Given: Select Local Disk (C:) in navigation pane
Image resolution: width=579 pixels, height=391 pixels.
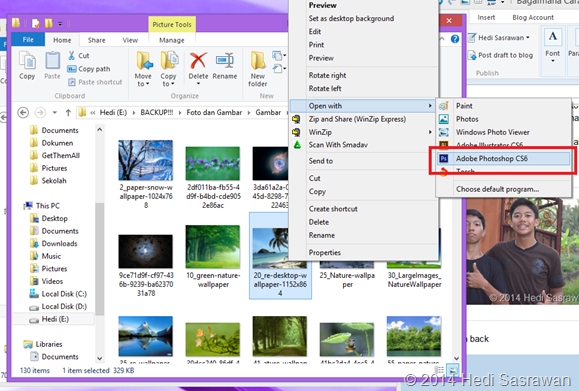Looking at the screenshot, I should coord(64,294).
